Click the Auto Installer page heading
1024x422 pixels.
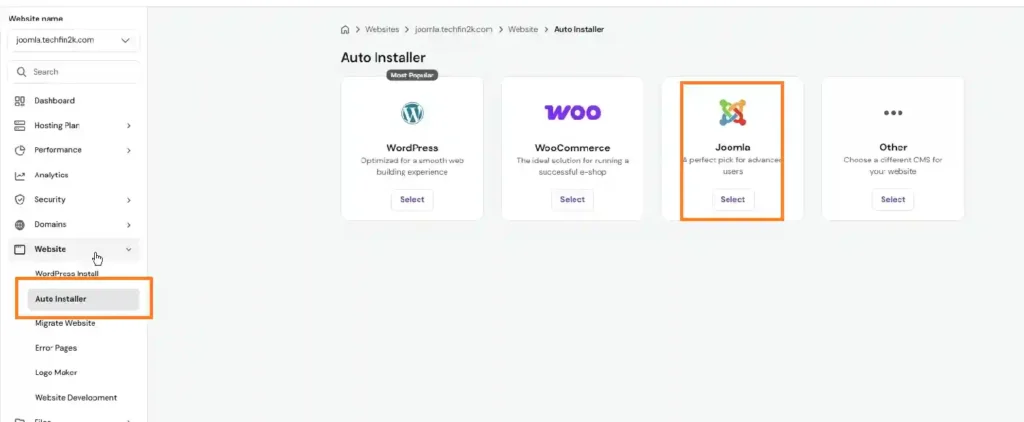(383, 58)
